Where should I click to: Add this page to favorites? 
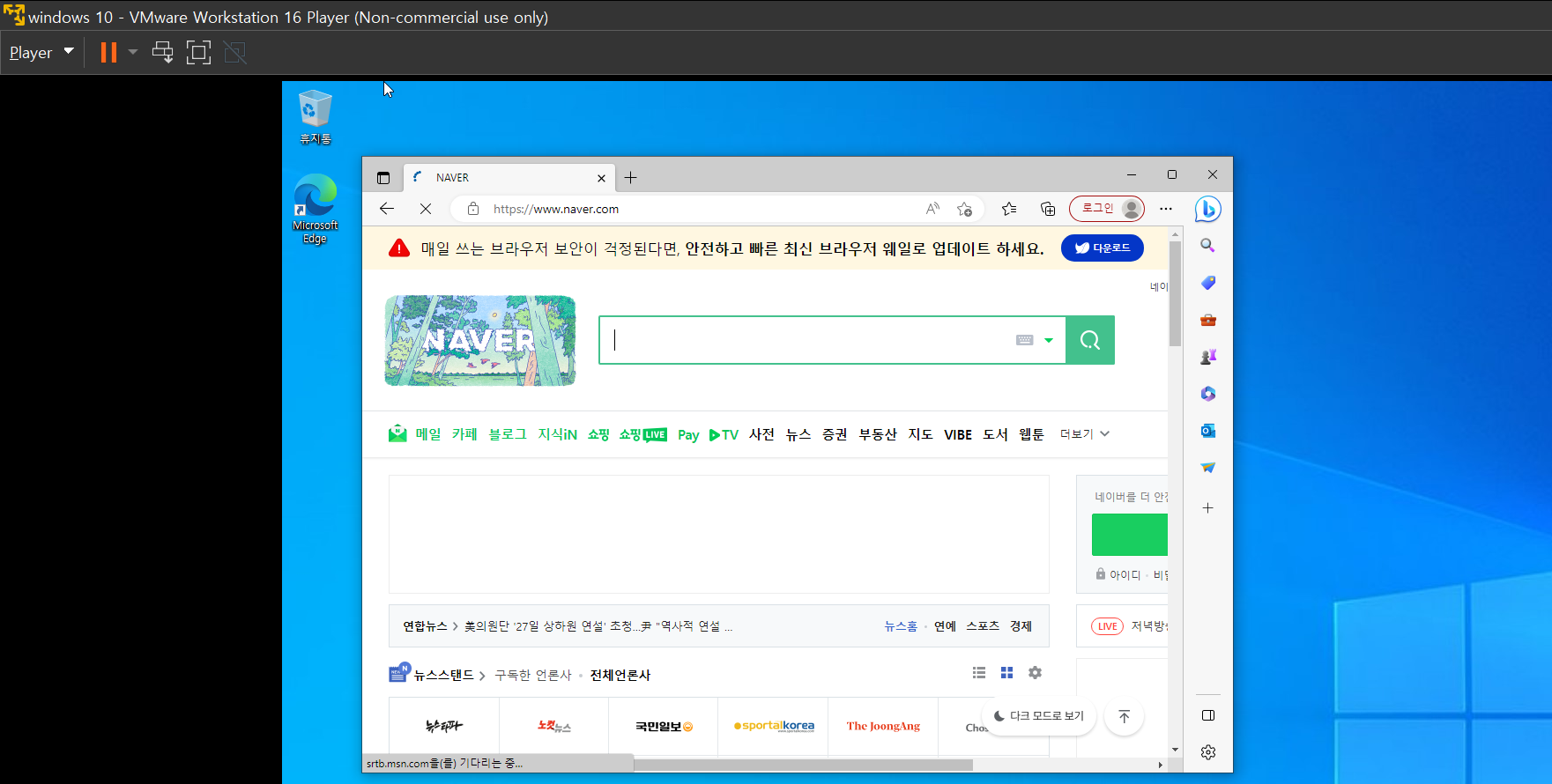[964, 209]
